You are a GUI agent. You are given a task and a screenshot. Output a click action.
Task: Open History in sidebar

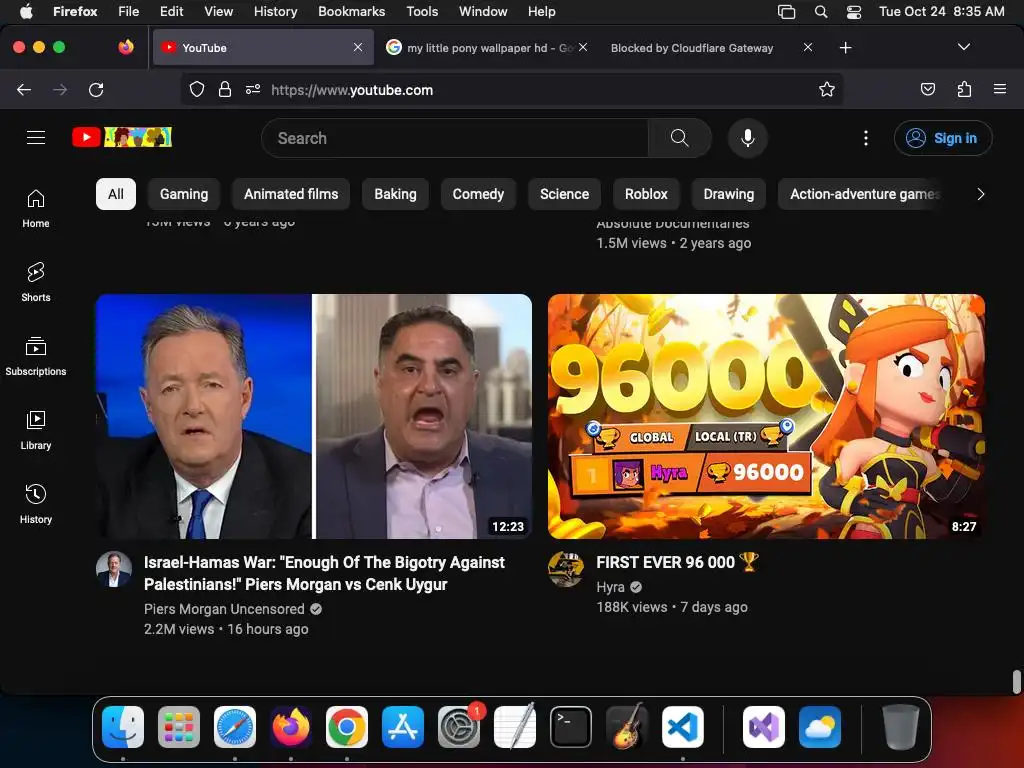[36, 504]
